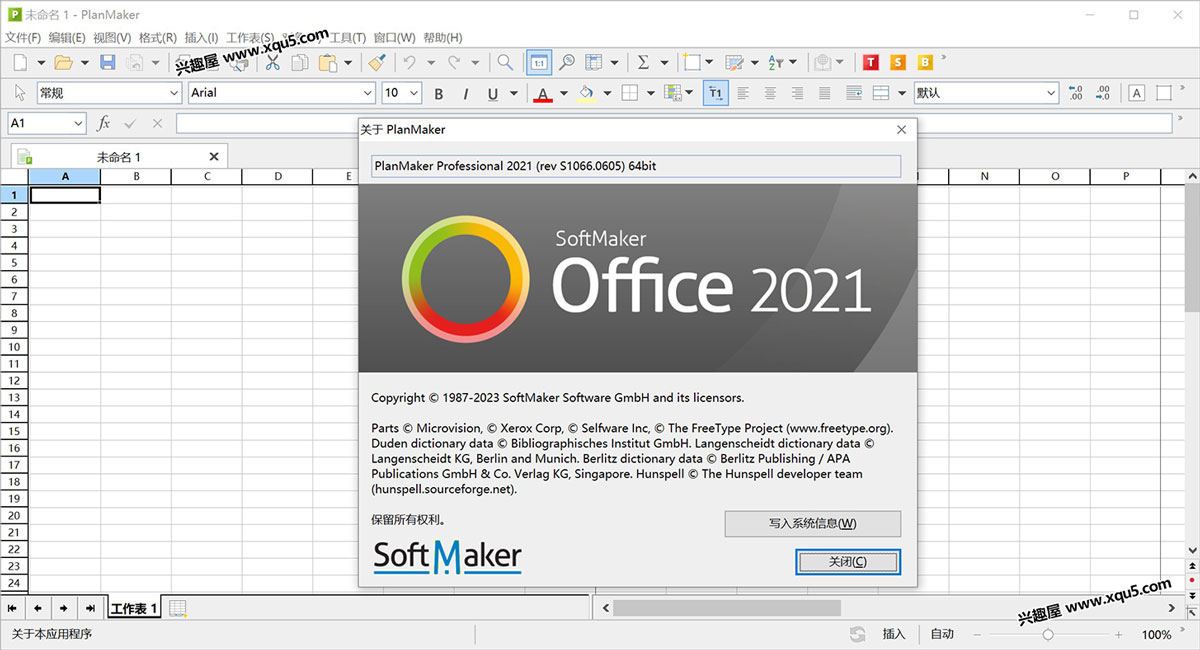This screenshot has width=1200, height=650.
Task: Click the fx insert function button
Action: pyautogui.click(x=103, y=123)
